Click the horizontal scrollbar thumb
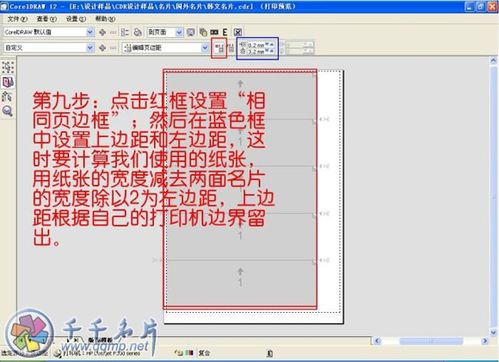 (431, 341)
